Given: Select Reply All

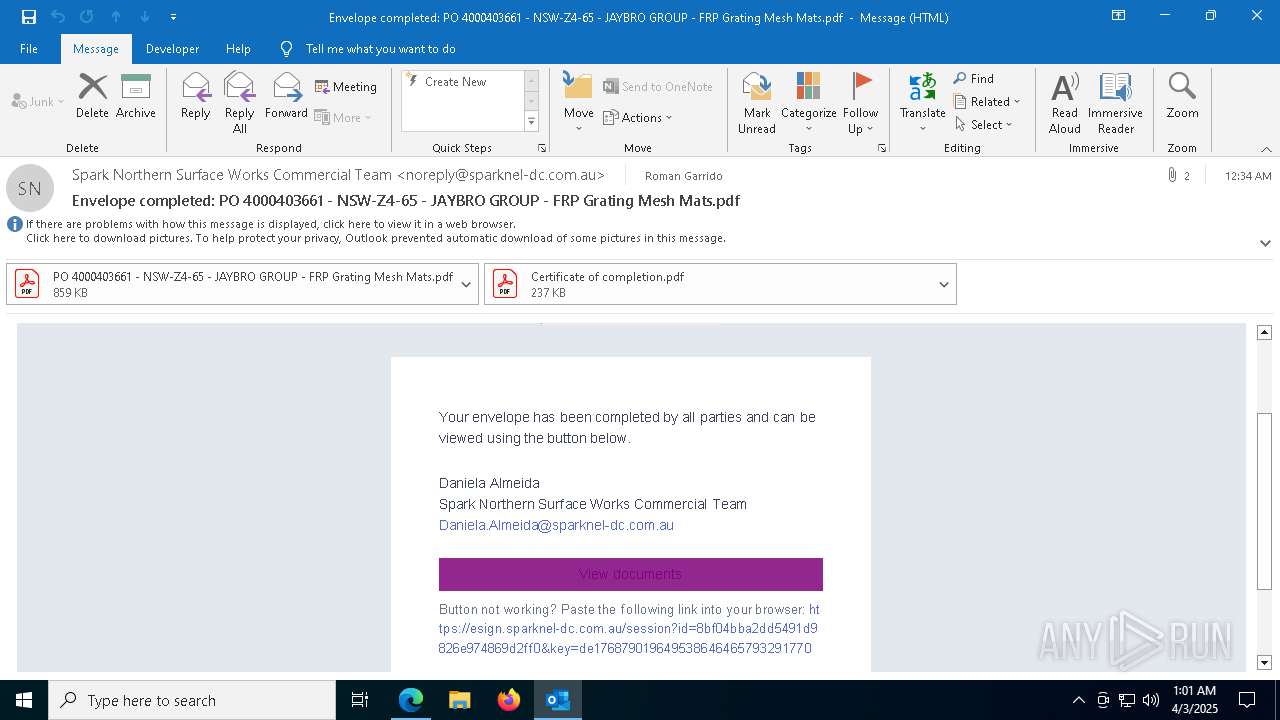Looking at the screenshot, I should point(239,103).
